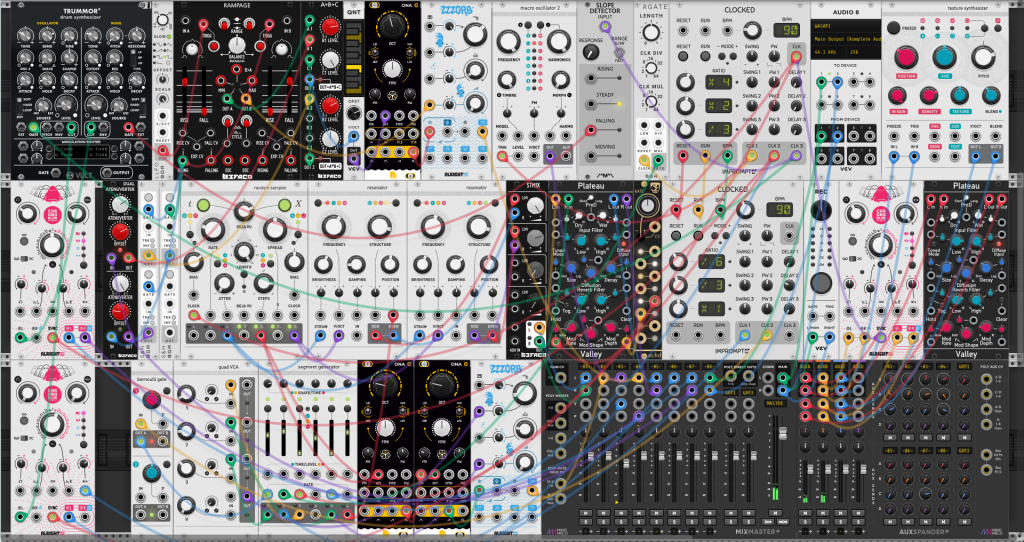This screenshot has height=542, width=1024.
Task: Click the OCT knob on the top ONA module
Action: (x=391, y=25)
